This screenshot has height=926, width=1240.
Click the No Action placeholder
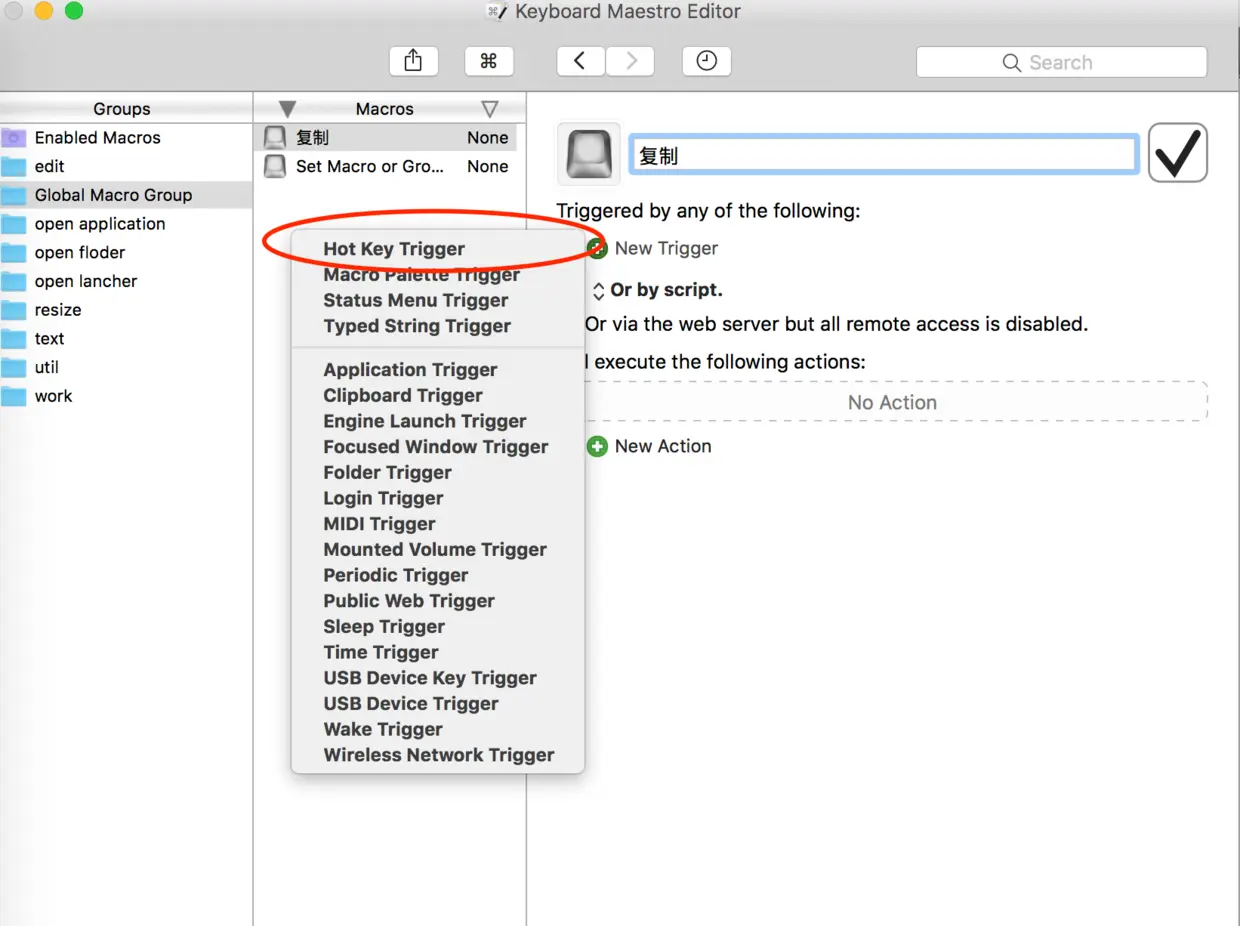point(892,402)
